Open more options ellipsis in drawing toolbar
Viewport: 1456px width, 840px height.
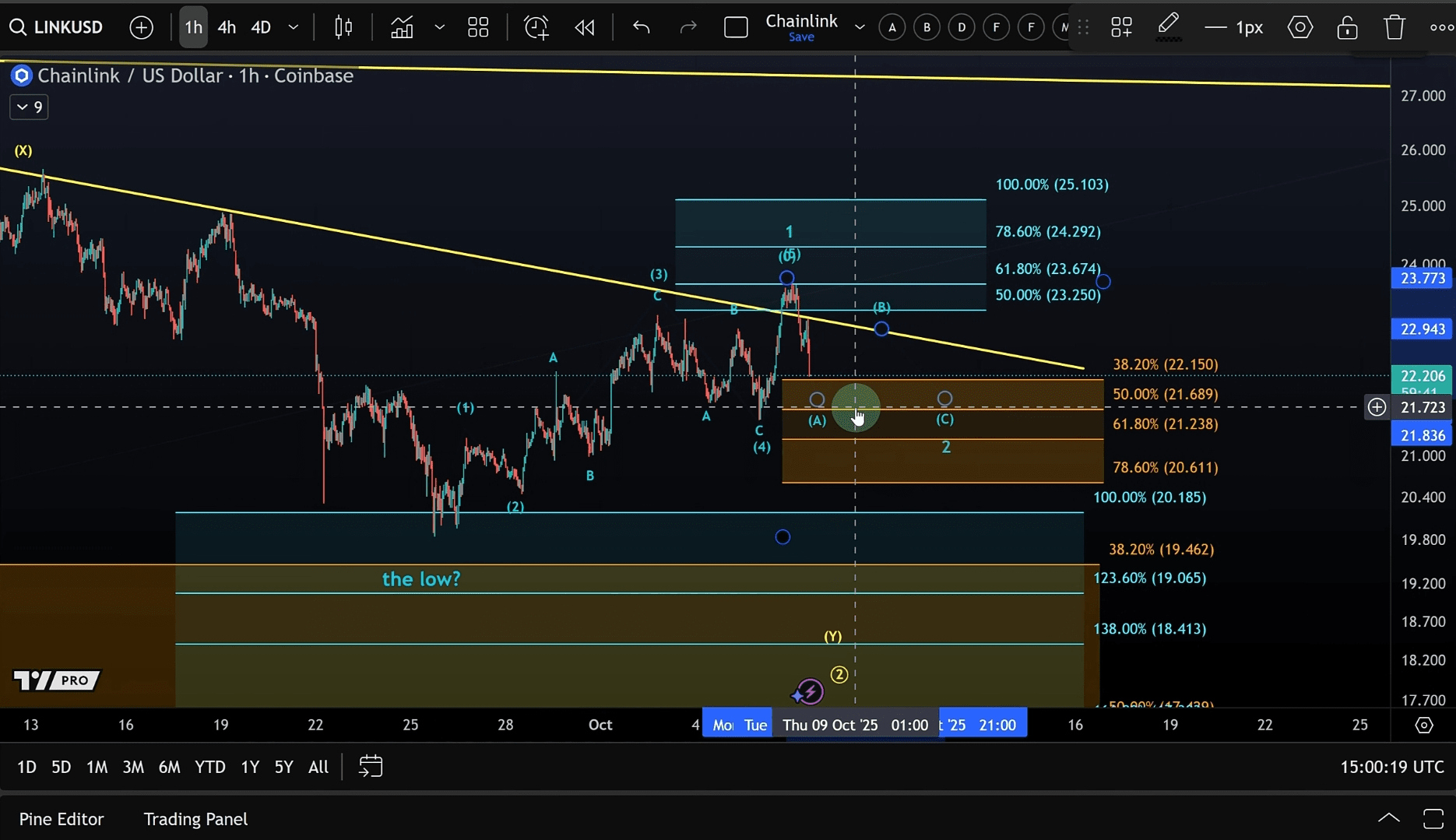(1441, 27)
